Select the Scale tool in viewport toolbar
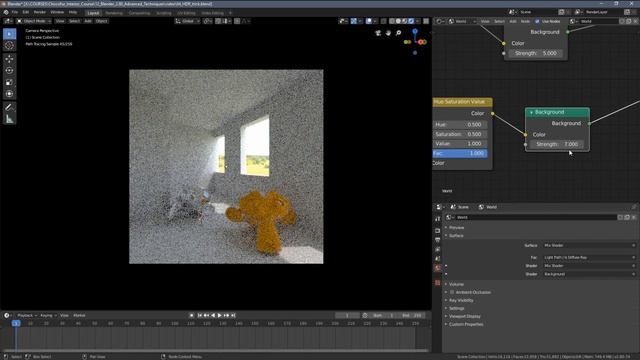The width and height of the screenshot is (640, 360). point(9,82)
